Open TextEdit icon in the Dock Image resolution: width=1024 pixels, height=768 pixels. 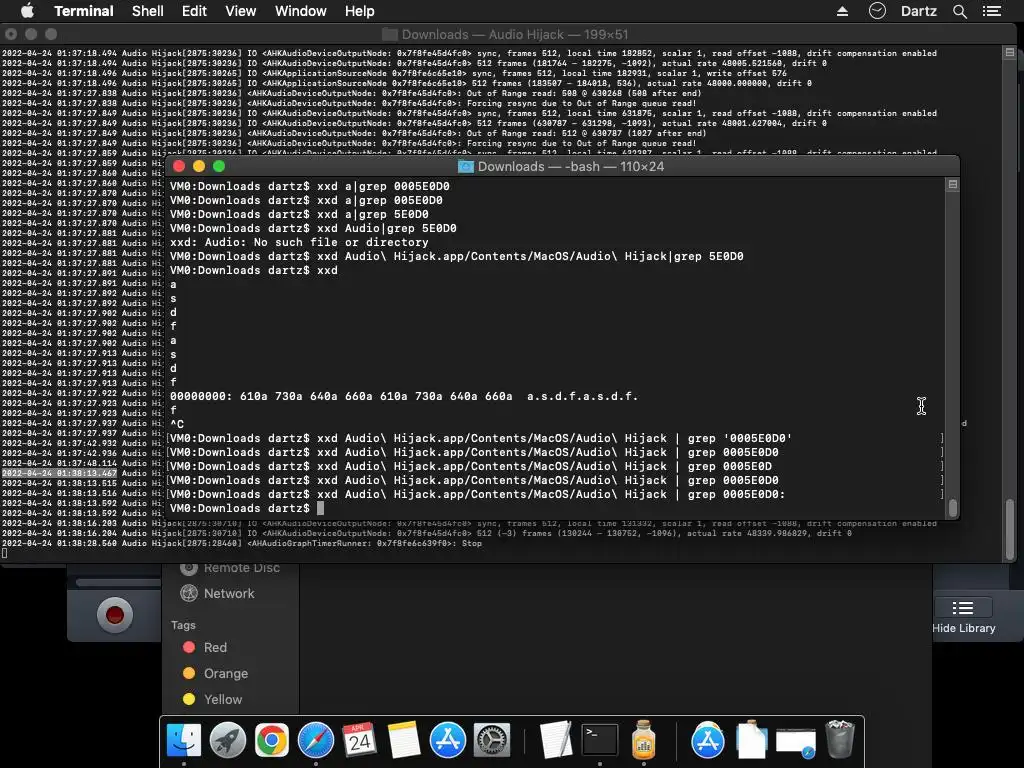(x=556, y=740)
